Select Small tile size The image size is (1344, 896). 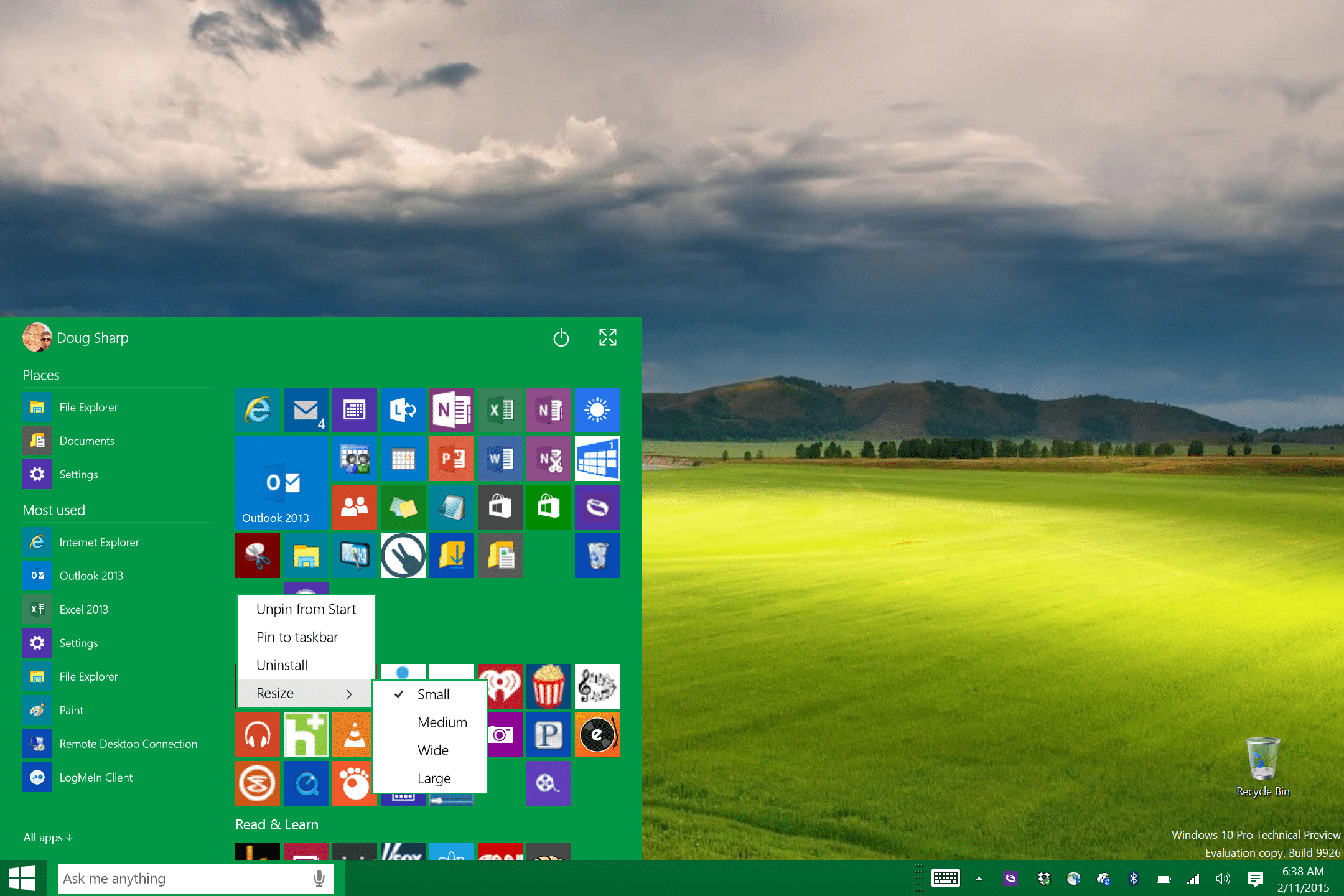[429, 694]
